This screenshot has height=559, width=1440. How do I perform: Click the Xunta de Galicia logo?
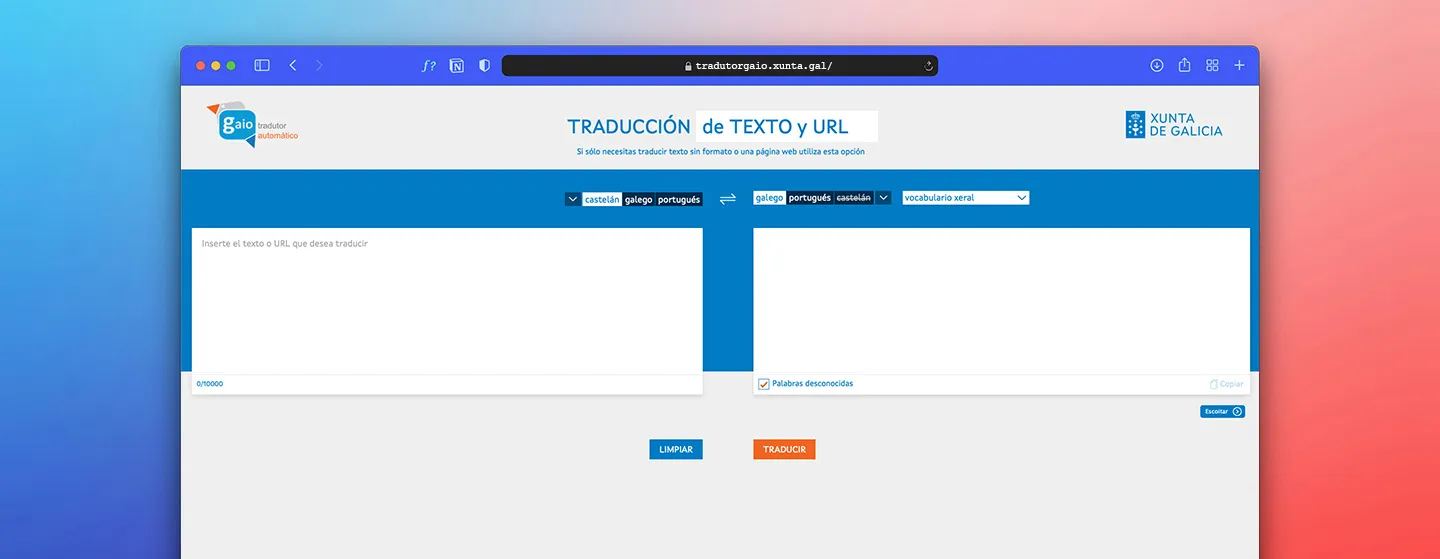(1174, 124)
